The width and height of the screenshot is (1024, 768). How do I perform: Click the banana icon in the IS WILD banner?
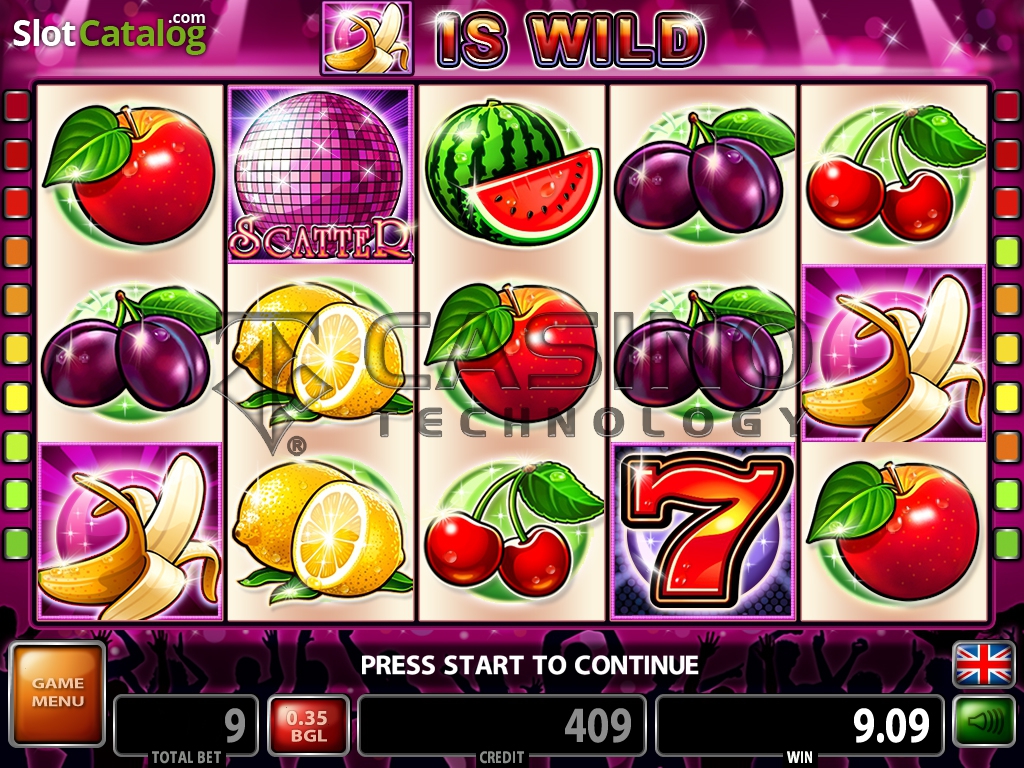point(367,37)
